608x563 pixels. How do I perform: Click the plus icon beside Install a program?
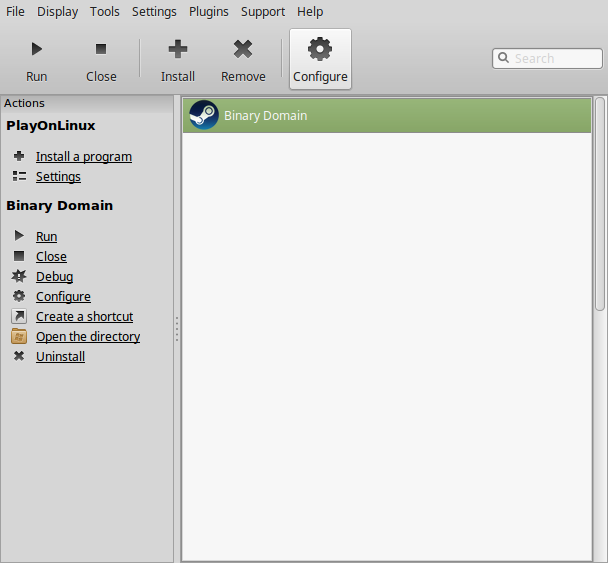19,156
